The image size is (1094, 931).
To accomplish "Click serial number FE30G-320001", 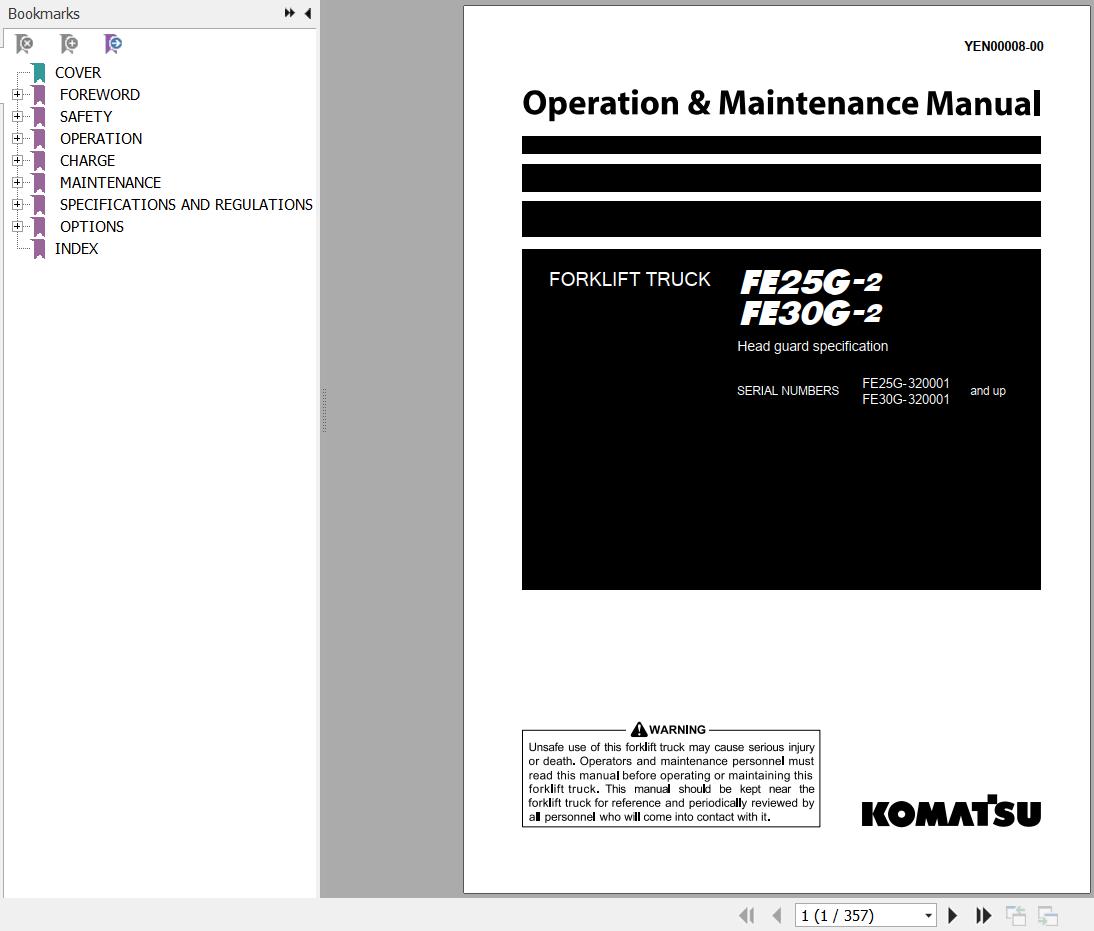I will pos(906,399).
